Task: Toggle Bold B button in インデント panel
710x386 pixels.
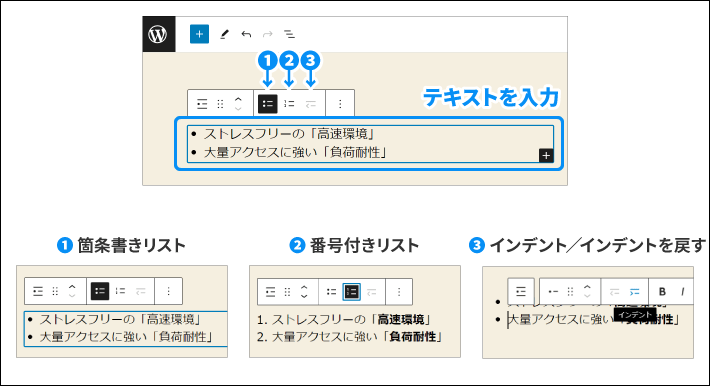Action: tap(662, 292)
